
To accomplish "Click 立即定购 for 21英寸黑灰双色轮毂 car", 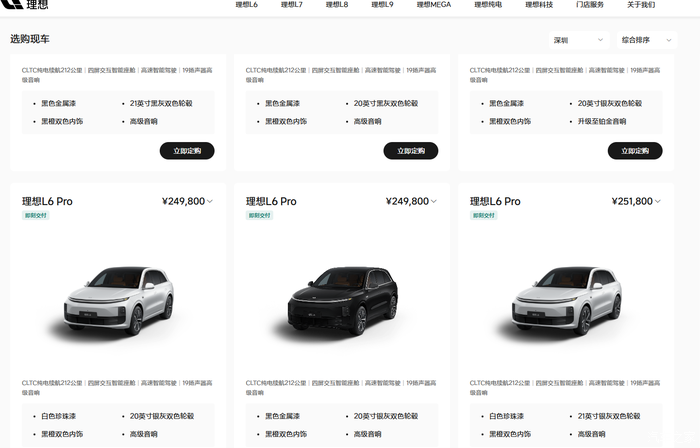I will coord(187,151).
